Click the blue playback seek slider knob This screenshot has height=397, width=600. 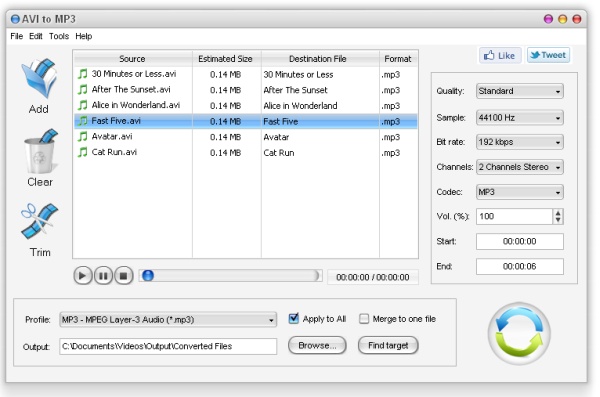[148, 276]
